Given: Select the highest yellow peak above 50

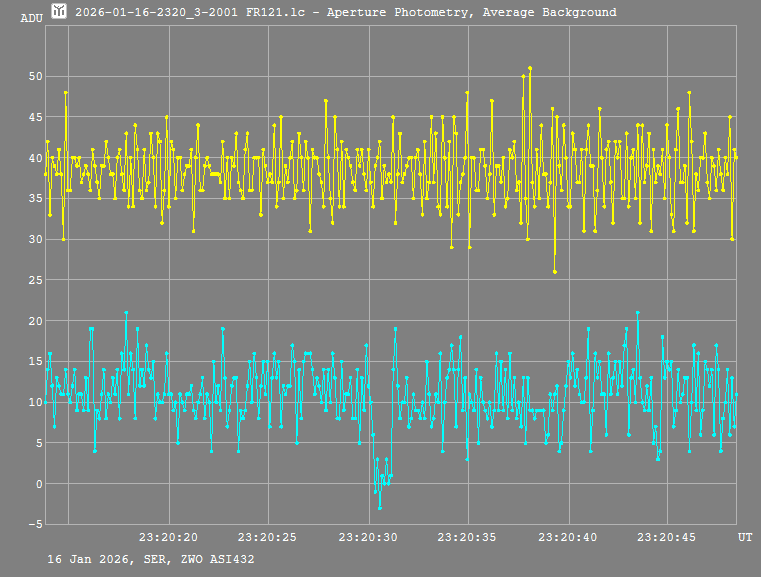Looking at the screenshot, I should (x=530, y=68).
